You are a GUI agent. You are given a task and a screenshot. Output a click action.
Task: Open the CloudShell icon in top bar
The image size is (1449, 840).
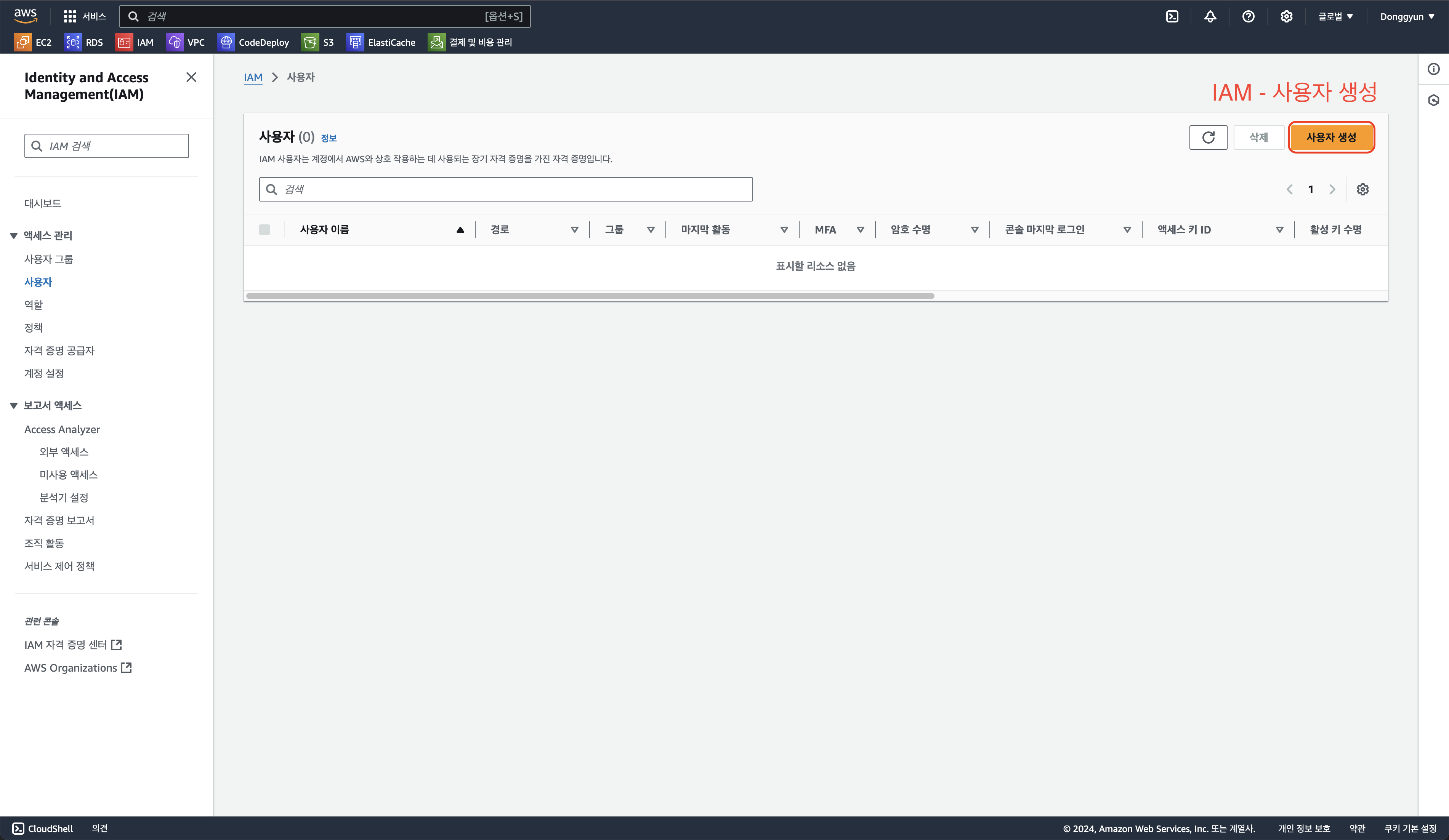click(x=1172, y=17)
